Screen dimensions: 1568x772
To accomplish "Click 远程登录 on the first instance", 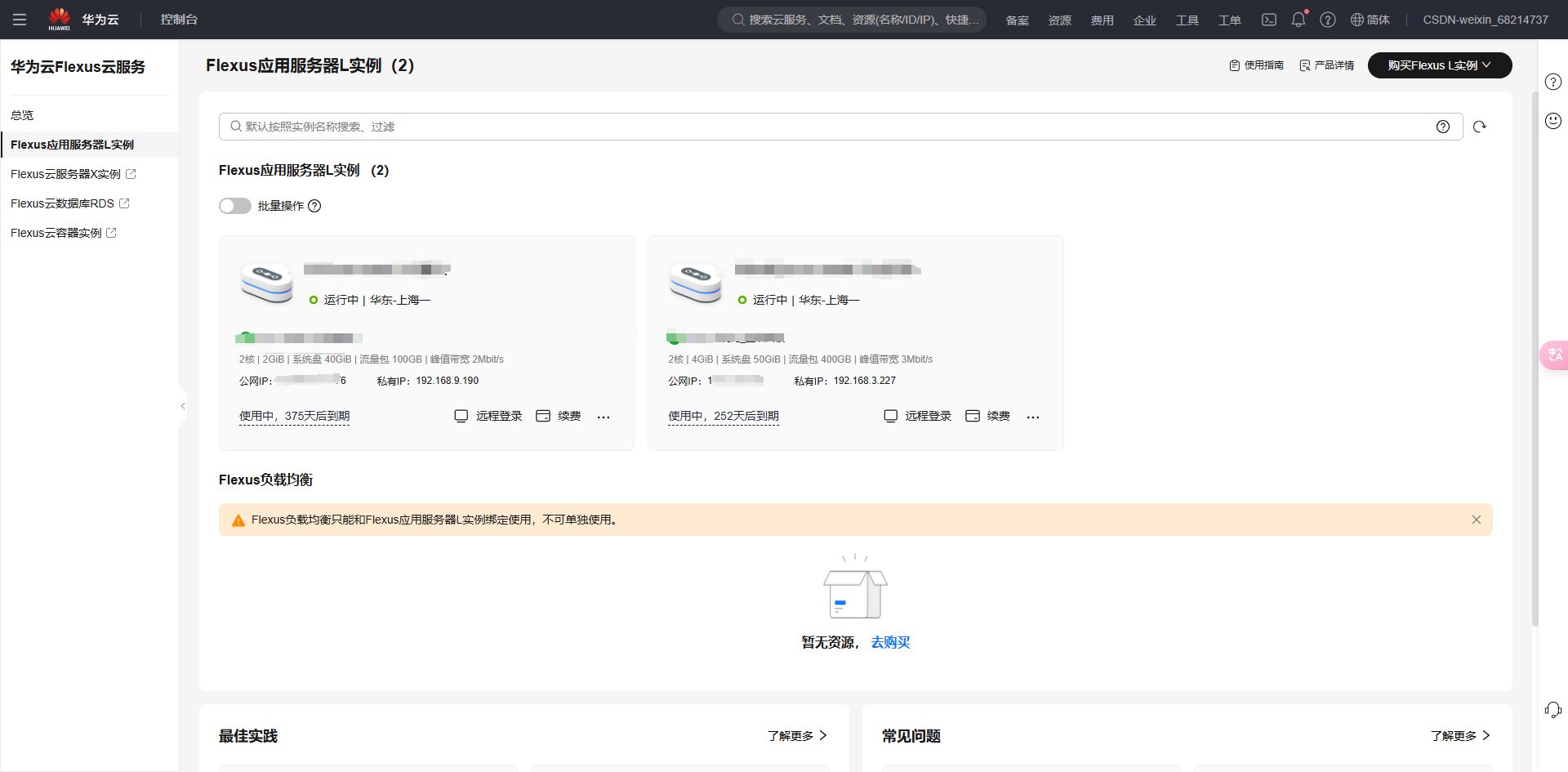I will [488, 416].
